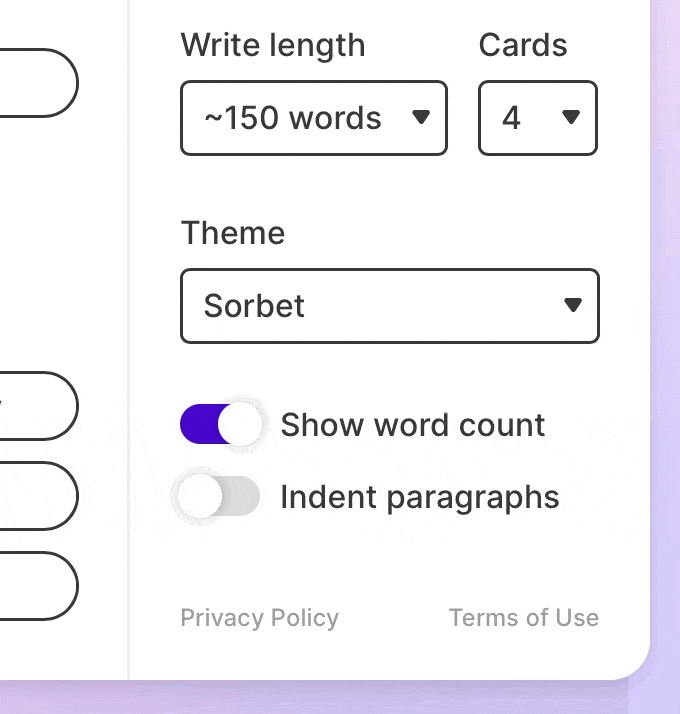Open the Write length dropdown

click(x=313, y=118)
